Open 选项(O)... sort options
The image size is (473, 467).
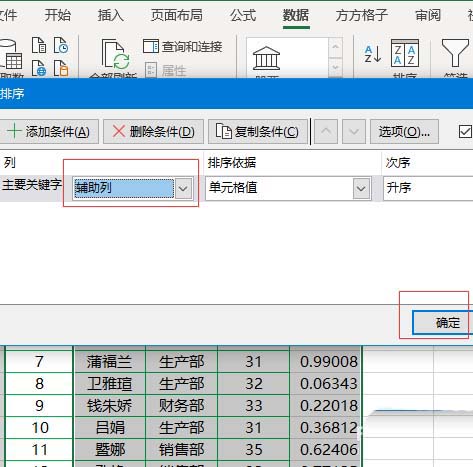pyautogui.click(x=404, y=132)
